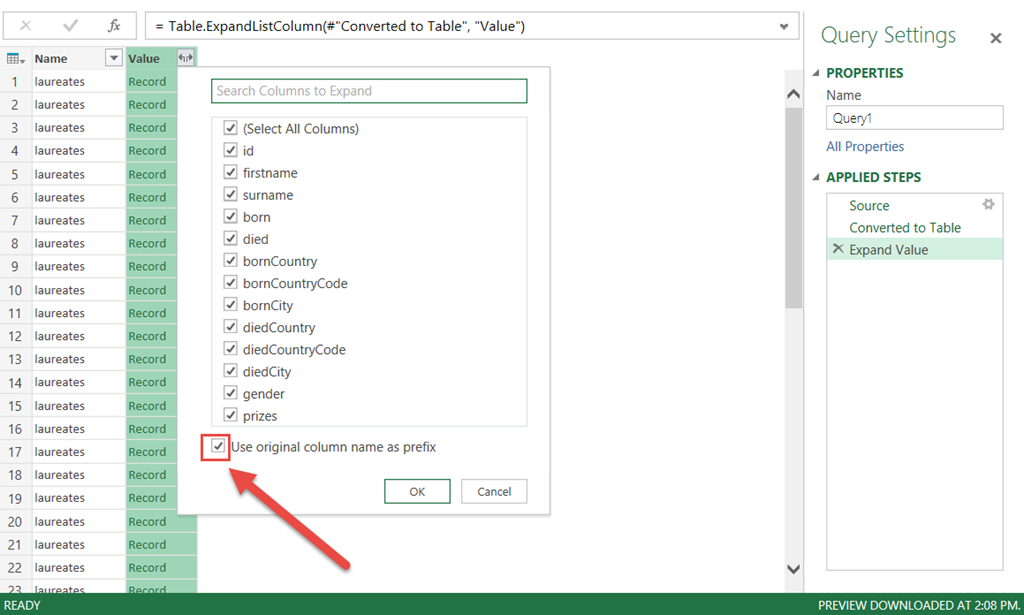Close the Query Settings pane

(x=995, y=38)
